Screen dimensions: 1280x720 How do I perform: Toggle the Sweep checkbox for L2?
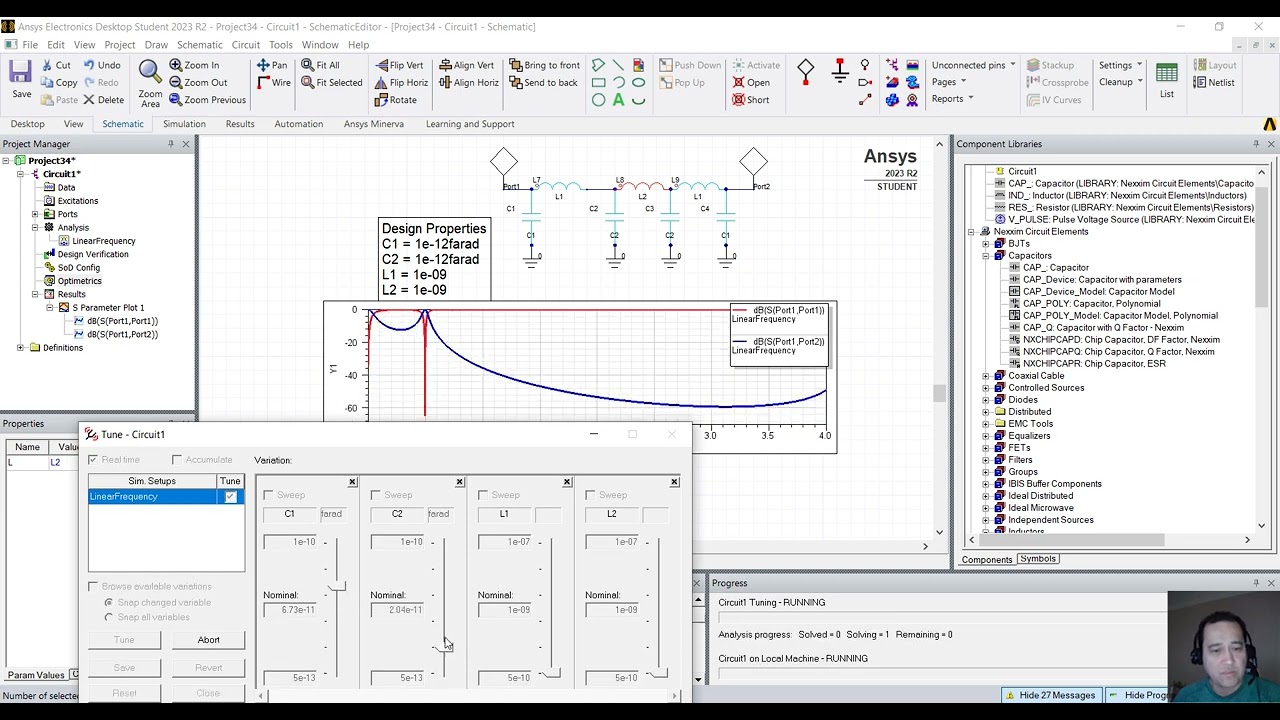pyautogui.click(x=590, y=495)
